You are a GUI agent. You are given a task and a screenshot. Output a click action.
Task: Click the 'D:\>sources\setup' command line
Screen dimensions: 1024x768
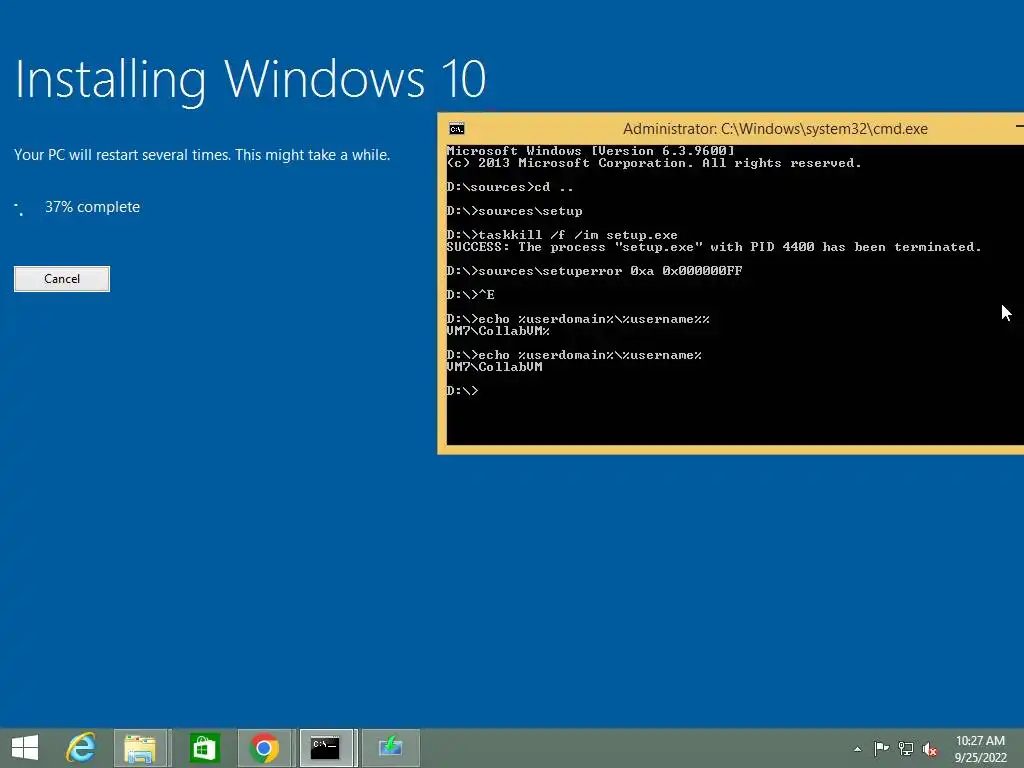(515, 211)
